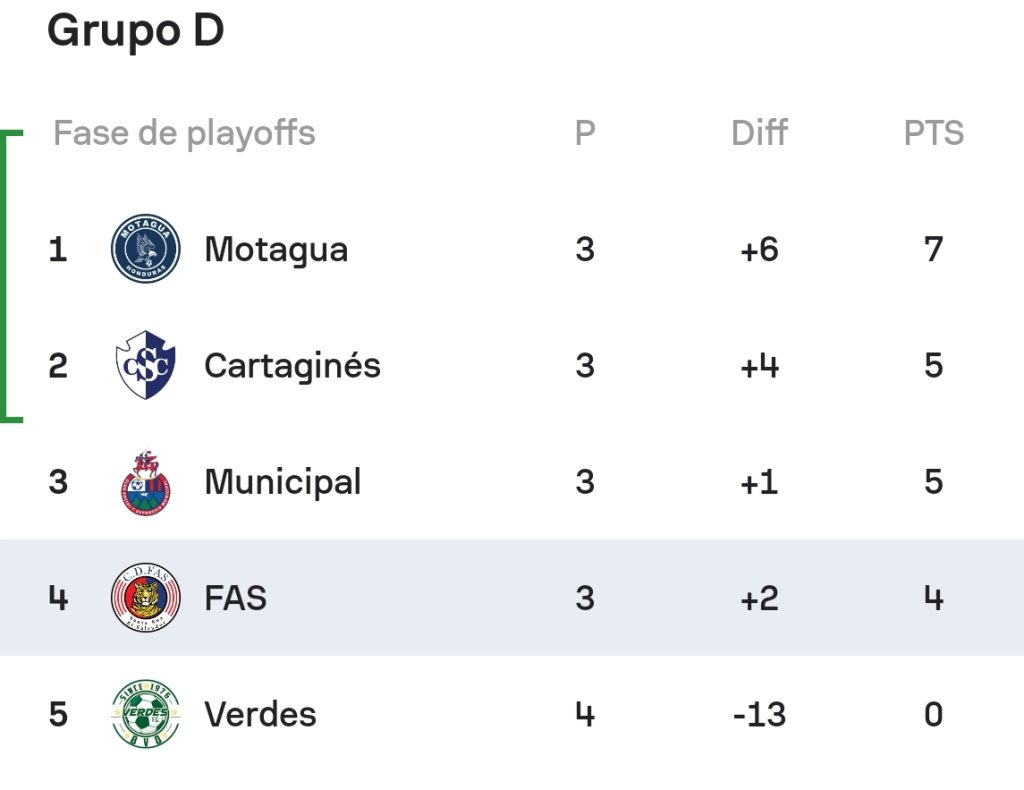The image size is (1024, 790).
Task: Click the Cartaginés shield logo
Action: (x=146, y=365)
